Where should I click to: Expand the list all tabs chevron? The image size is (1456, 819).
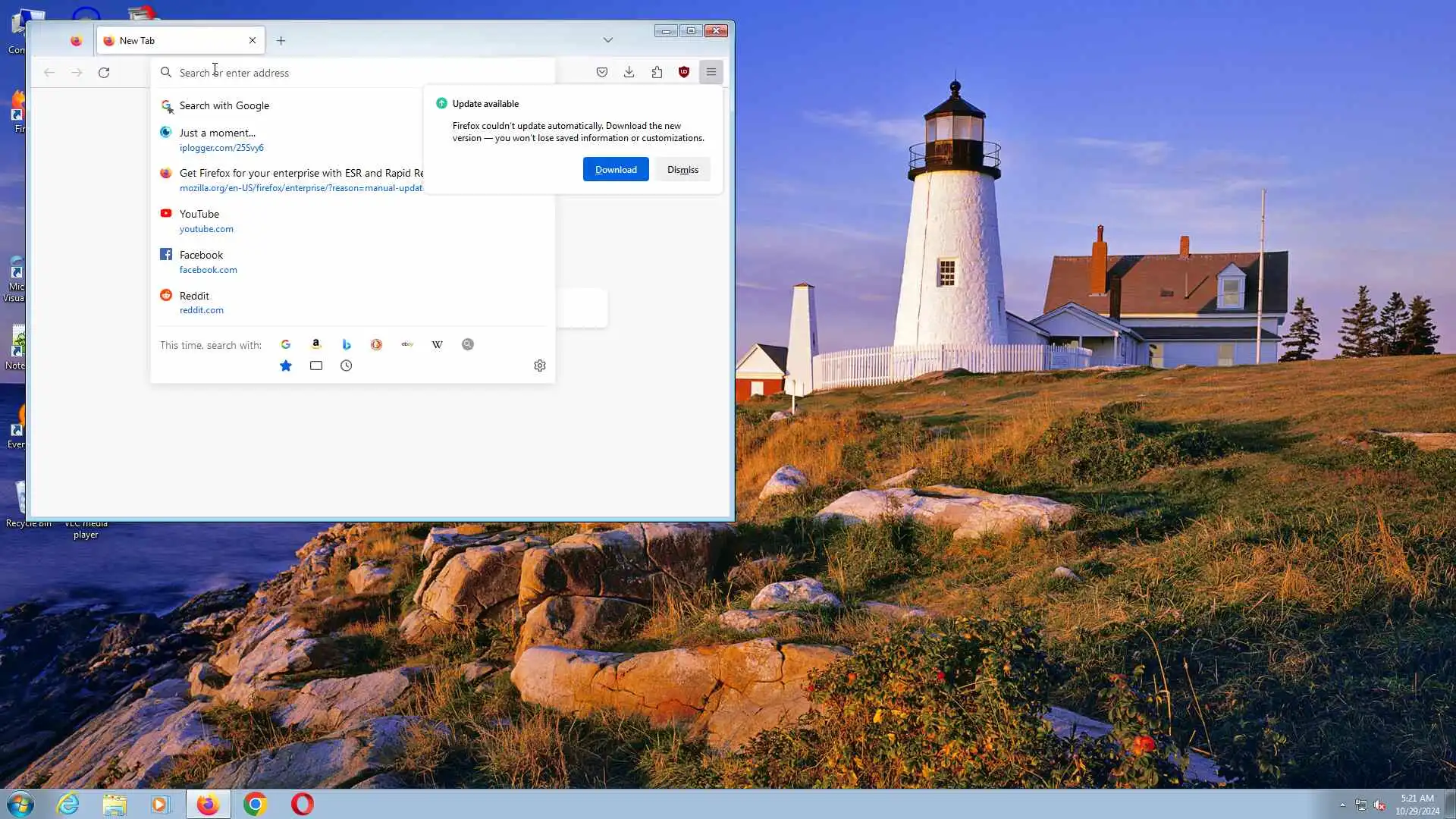(x=607, y=40)
